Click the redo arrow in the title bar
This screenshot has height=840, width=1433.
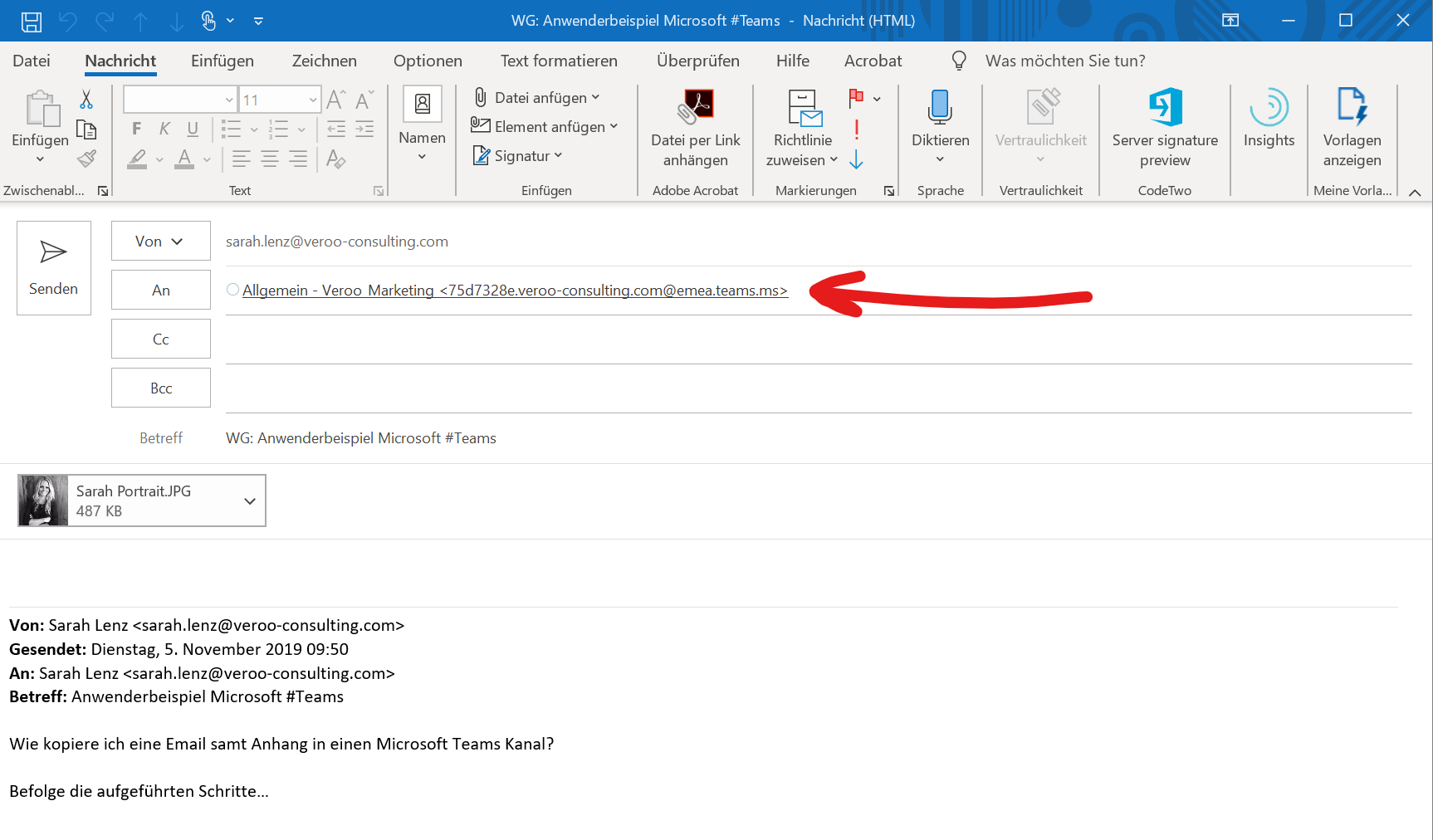[x=105, y=22]
